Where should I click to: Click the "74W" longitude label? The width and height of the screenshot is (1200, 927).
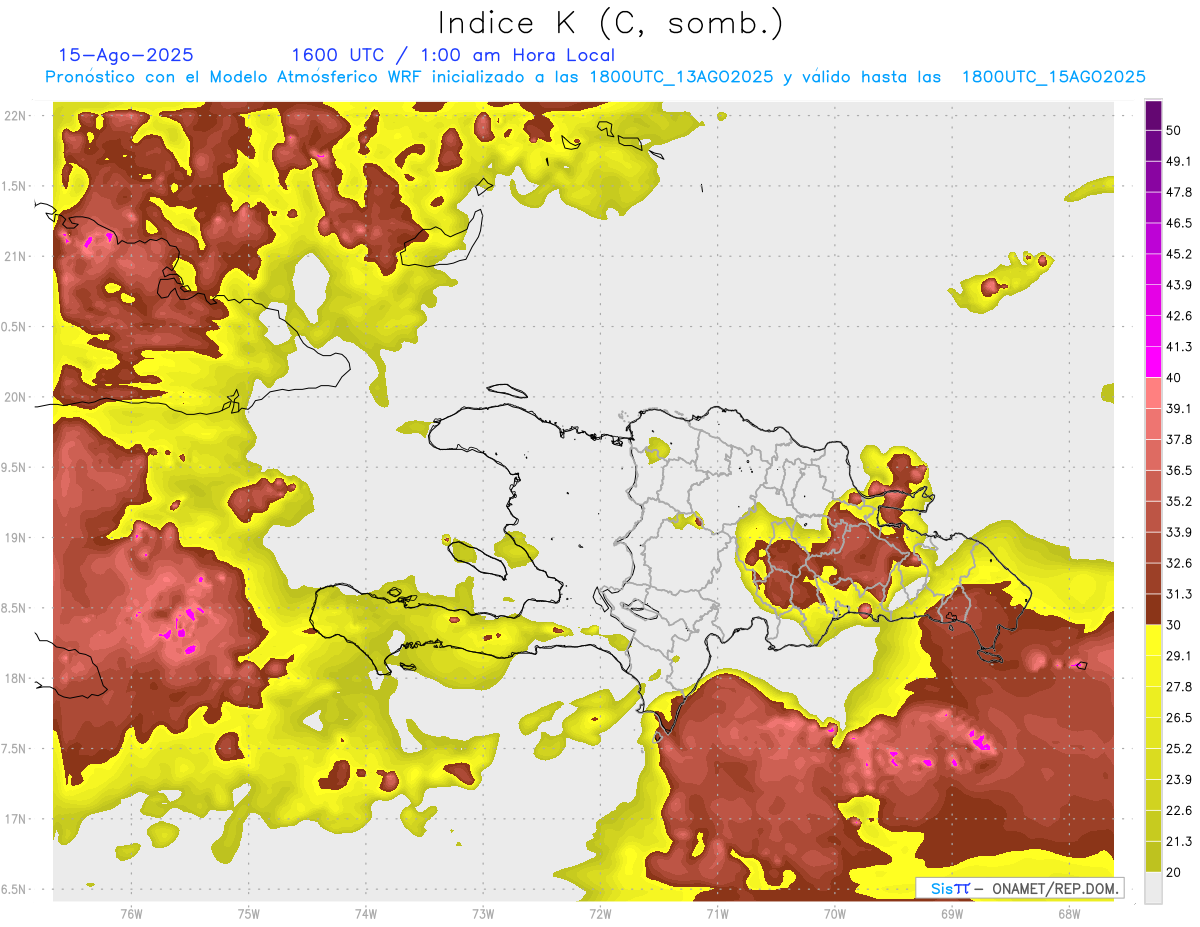pyautogui.click(x=366, y=913)
